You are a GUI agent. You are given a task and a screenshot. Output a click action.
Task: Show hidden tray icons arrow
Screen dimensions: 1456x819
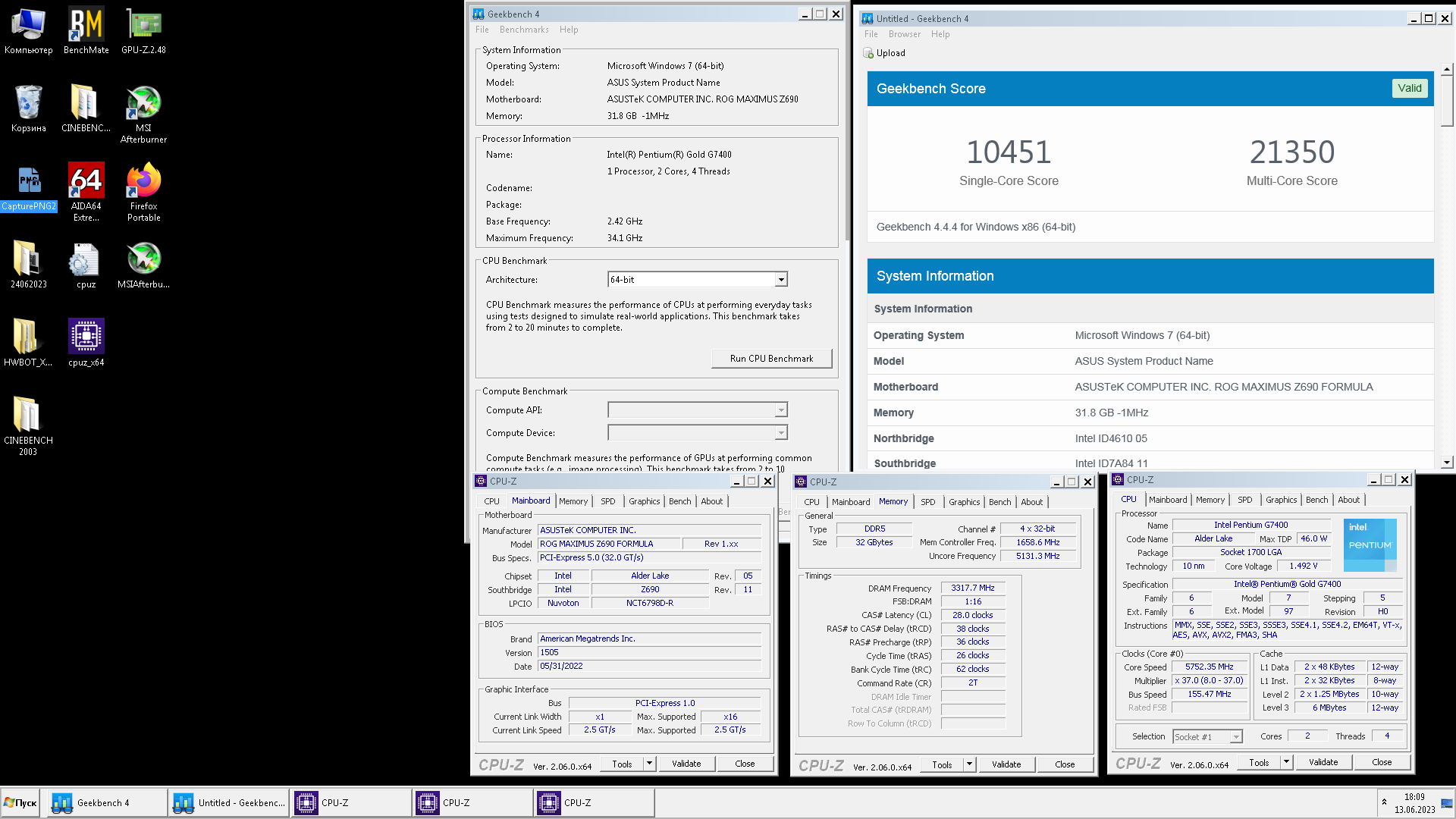click(x=1384, y=802)
